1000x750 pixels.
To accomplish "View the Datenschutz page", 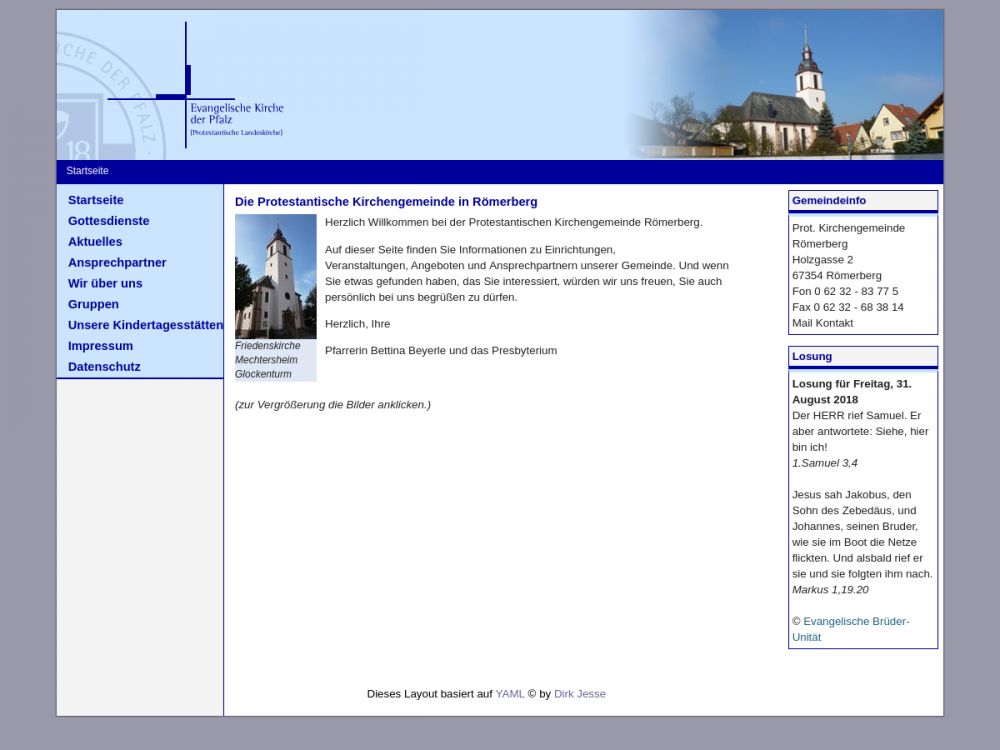I will coord(104,367).
